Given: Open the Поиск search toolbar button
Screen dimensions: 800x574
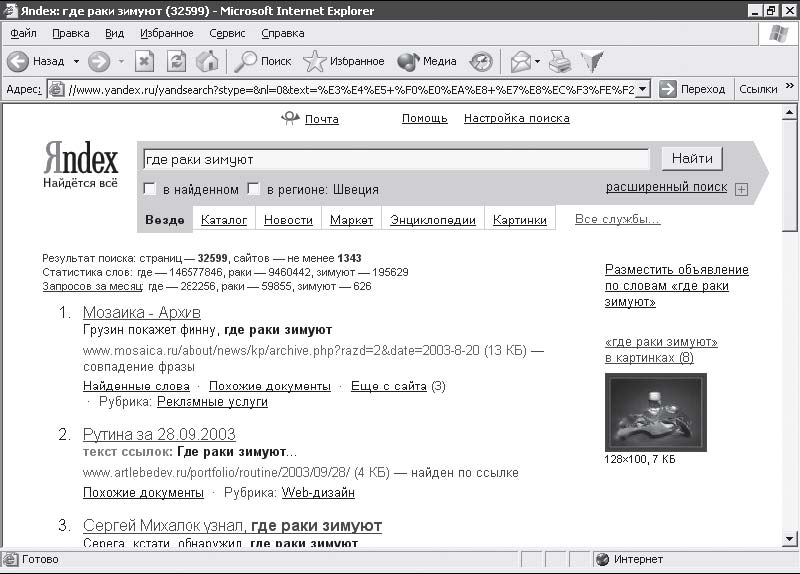Looking at the screenshot, I should coord(262,61).
